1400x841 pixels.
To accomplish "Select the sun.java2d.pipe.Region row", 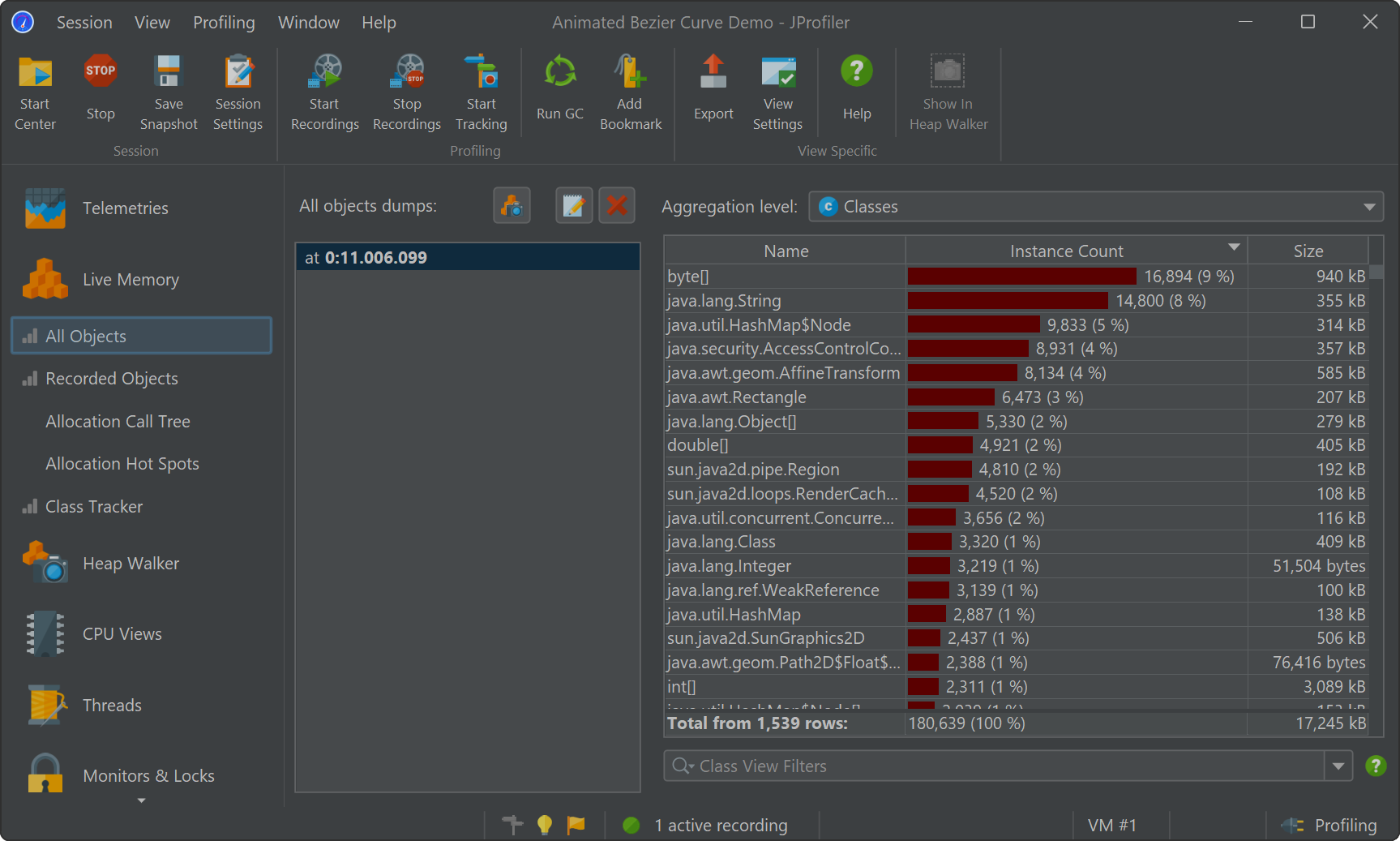I will pyautogui.click(x=1017, y=470).
